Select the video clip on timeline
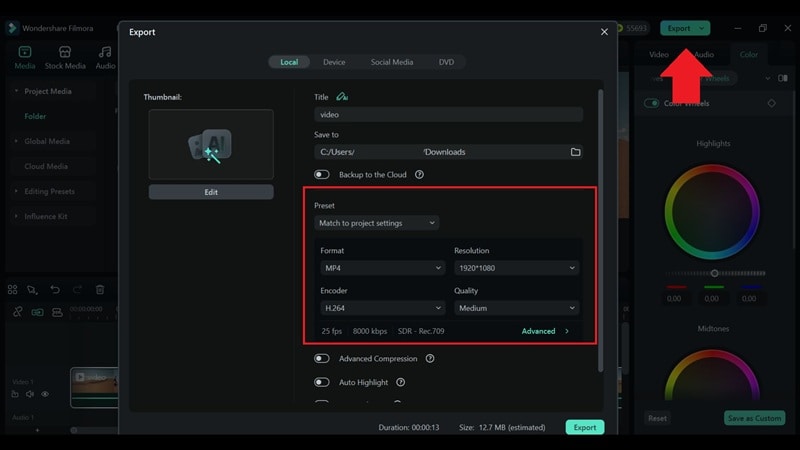Image resolution: width=800 pixels, height=450 pixels. coord(94,387)
